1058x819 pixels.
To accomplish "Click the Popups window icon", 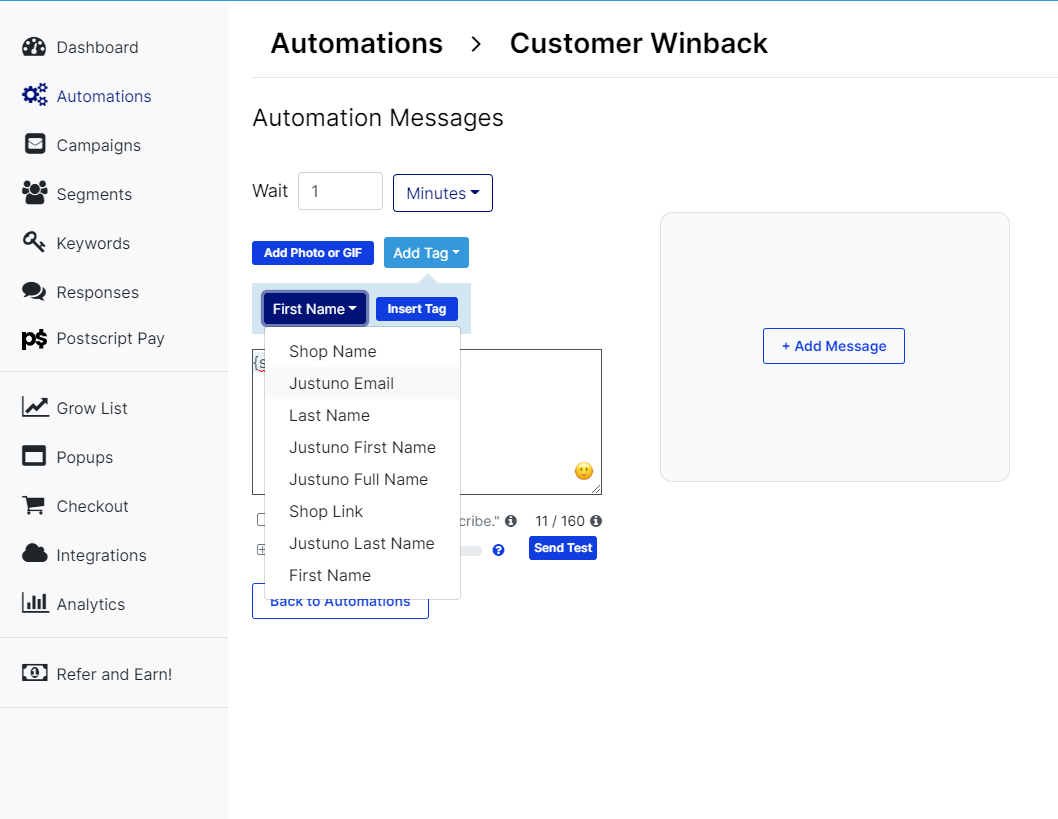I will (x=35, y=456).
